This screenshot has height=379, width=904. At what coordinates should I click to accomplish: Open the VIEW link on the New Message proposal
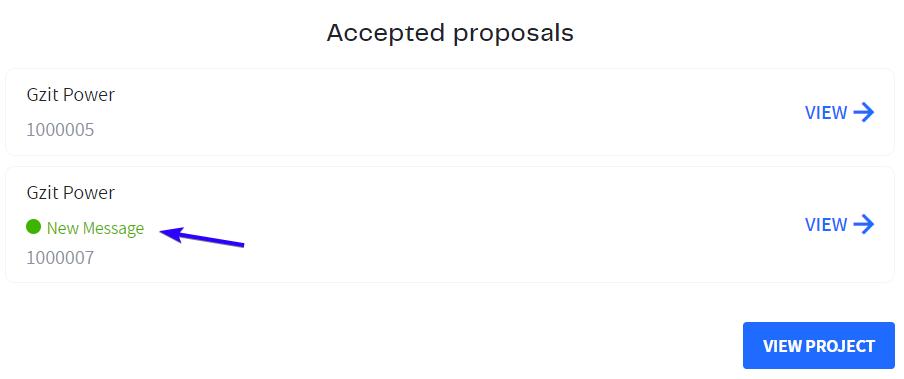839,224
